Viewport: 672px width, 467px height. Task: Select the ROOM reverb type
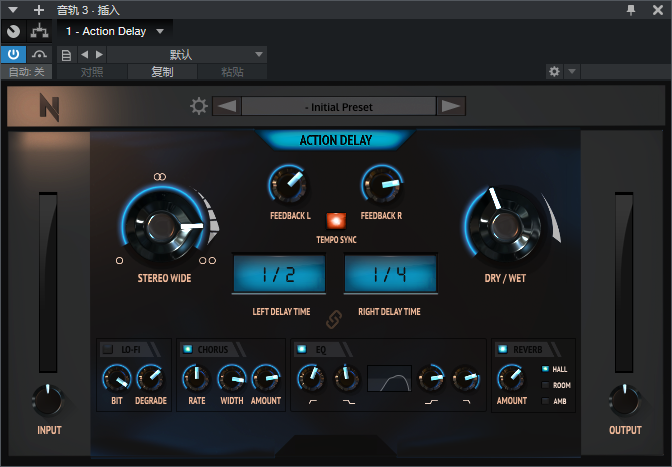click(545, 385)
